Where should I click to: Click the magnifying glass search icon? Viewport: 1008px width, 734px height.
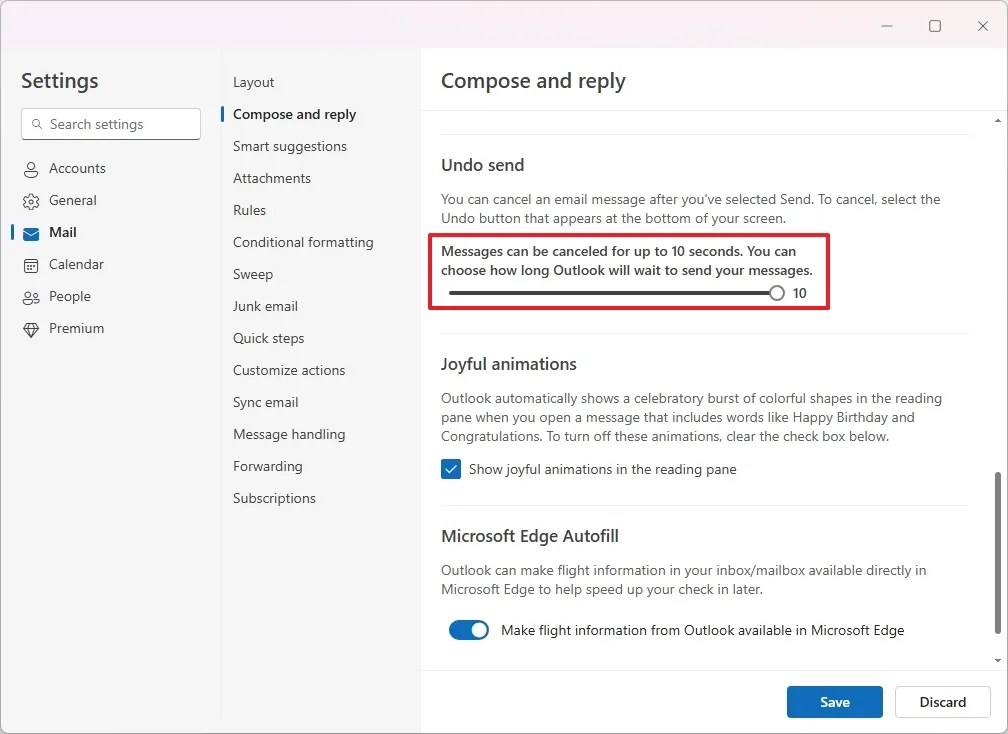click(38, 124)
